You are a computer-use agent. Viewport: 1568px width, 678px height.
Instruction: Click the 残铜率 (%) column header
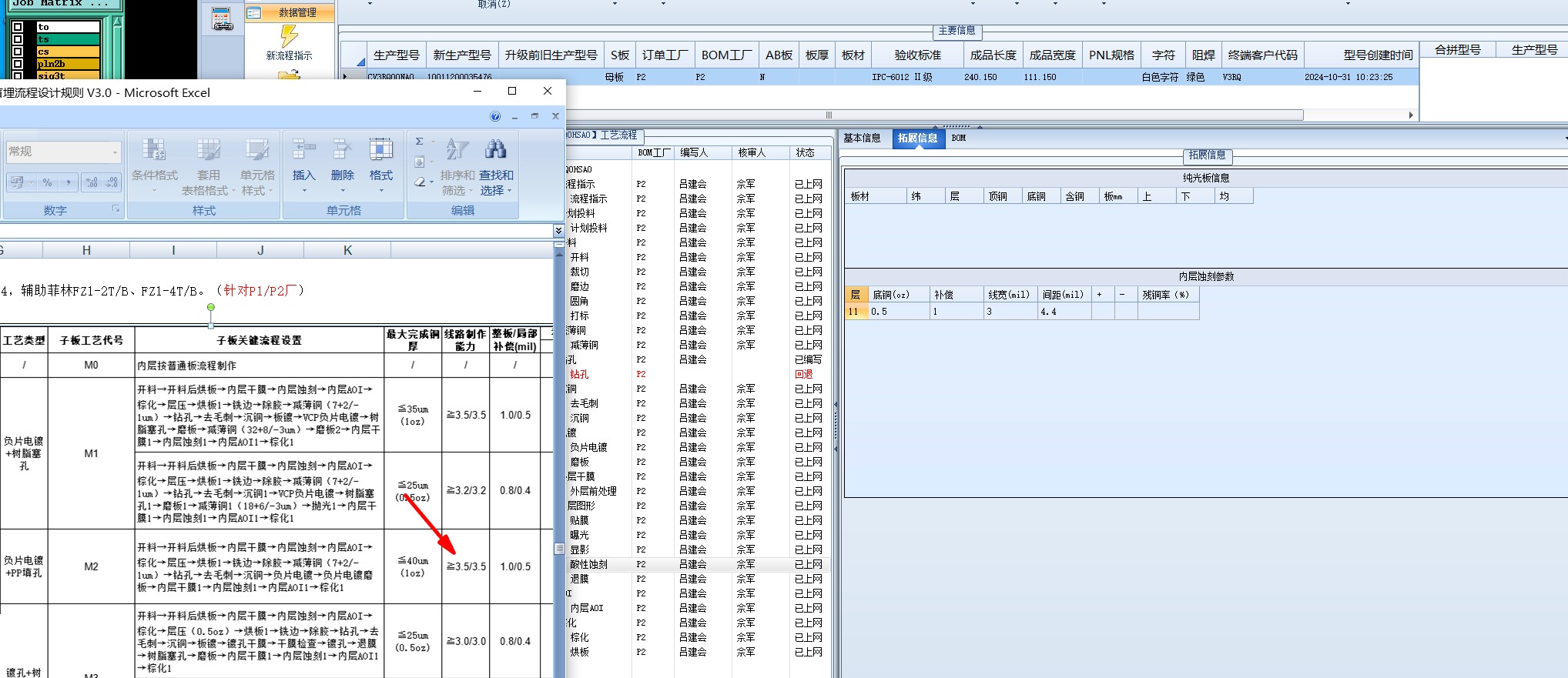[x=1168, y=295]
